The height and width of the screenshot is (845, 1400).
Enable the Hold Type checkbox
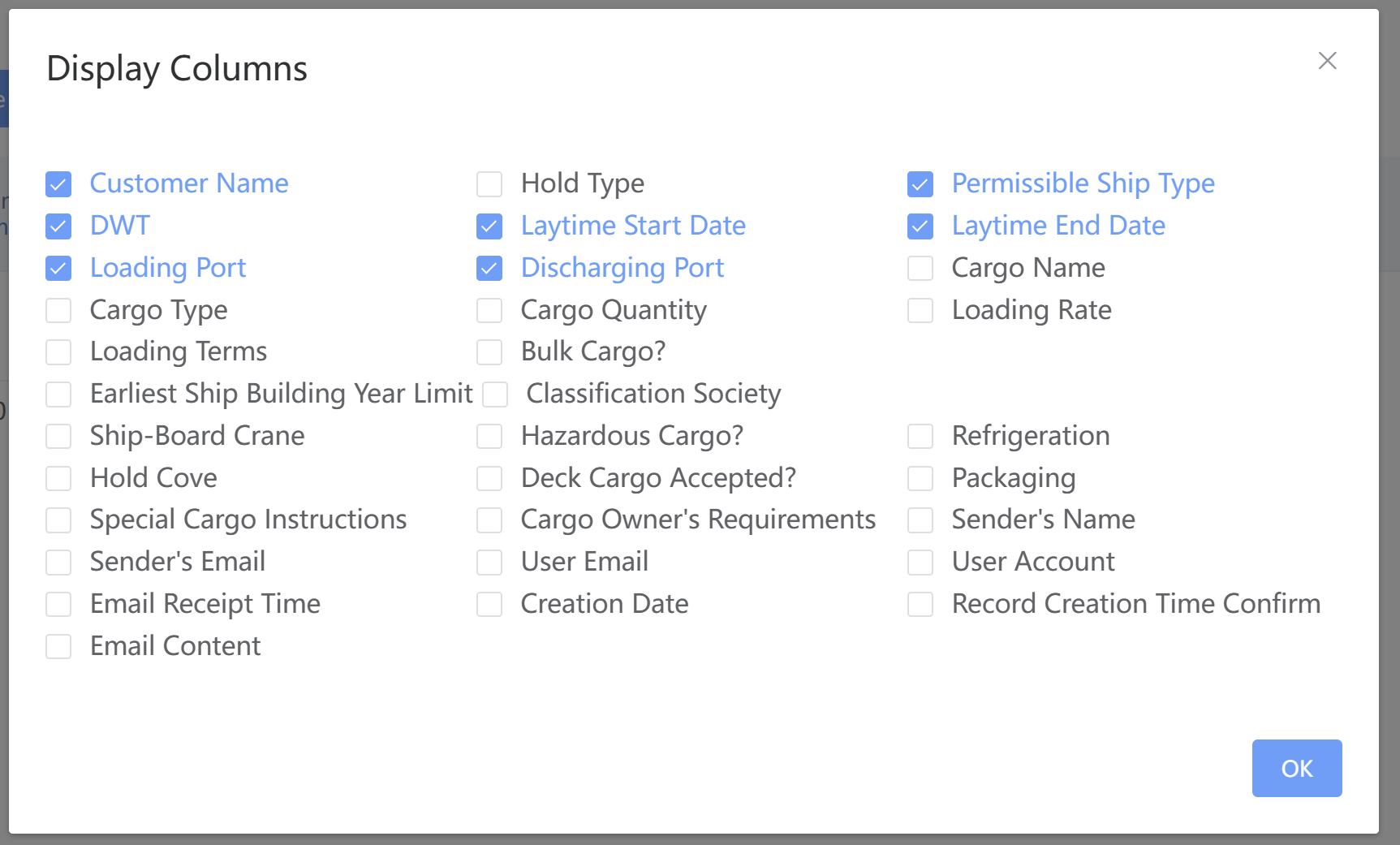pyautogui.click(x=489, y=184)
